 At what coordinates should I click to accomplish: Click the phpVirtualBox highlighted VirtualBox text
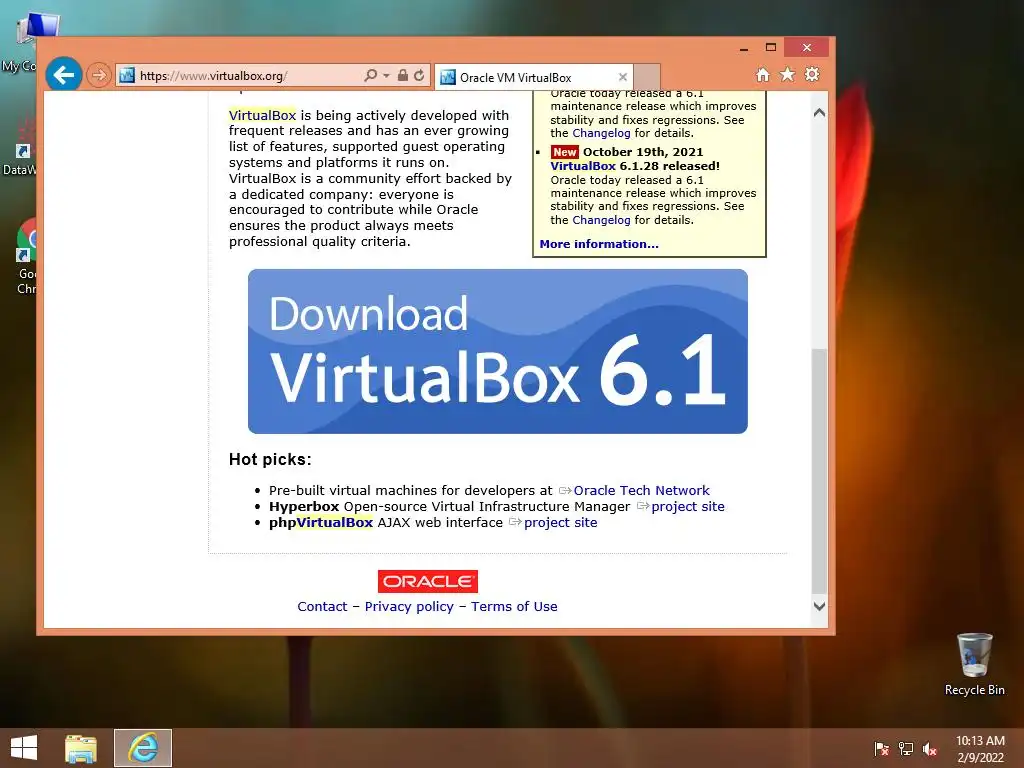coord(334,522)
